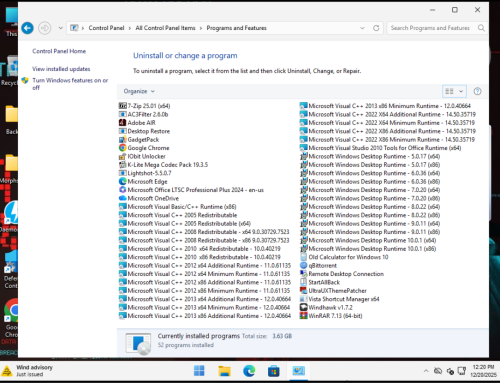Open the Organize dropdown menu
The height and width of the screenshot is (383, 500).
coord(139,91)
